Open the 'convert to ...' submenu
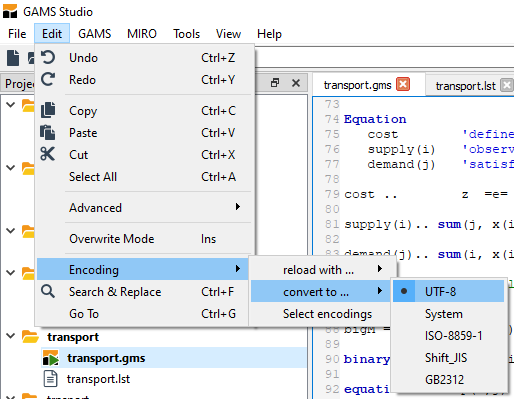The width and height of the screenshot is (514, 399). (x=320, y=292)
